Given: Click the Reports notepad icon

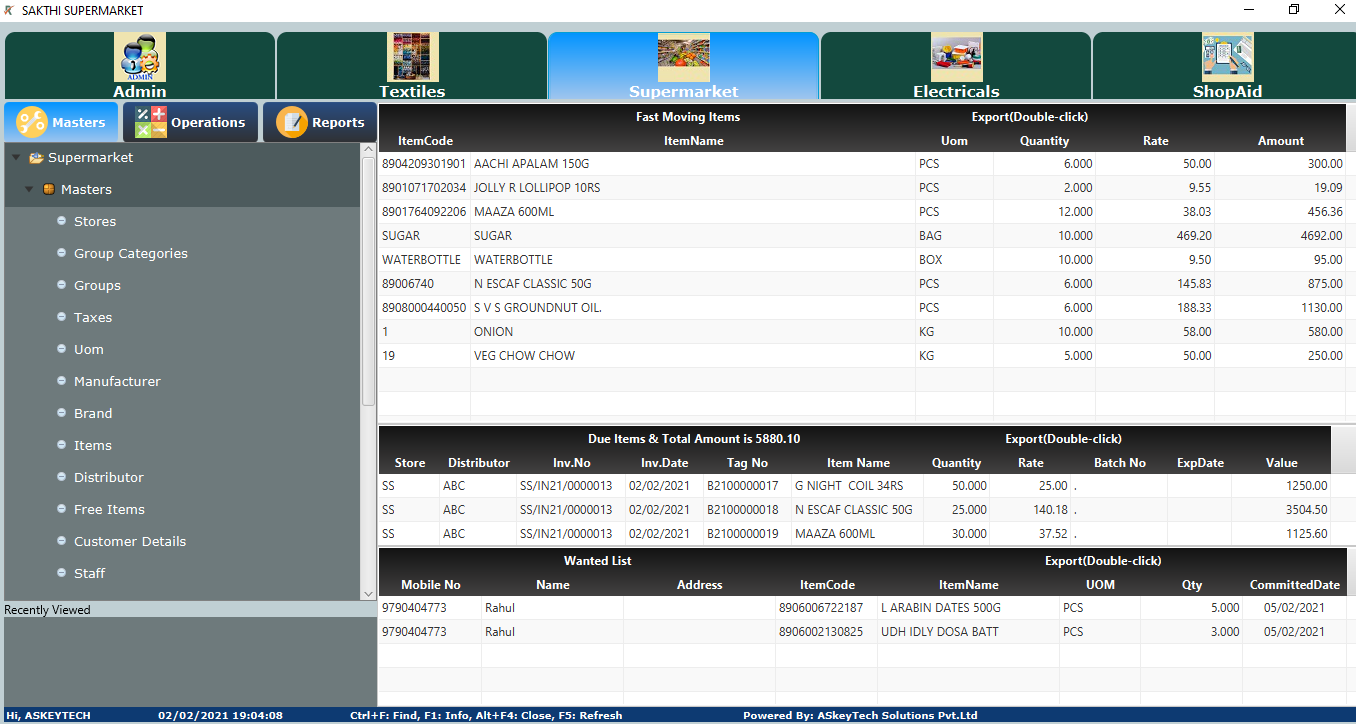Looking at the screenshot, I should (x=292, y=122).
